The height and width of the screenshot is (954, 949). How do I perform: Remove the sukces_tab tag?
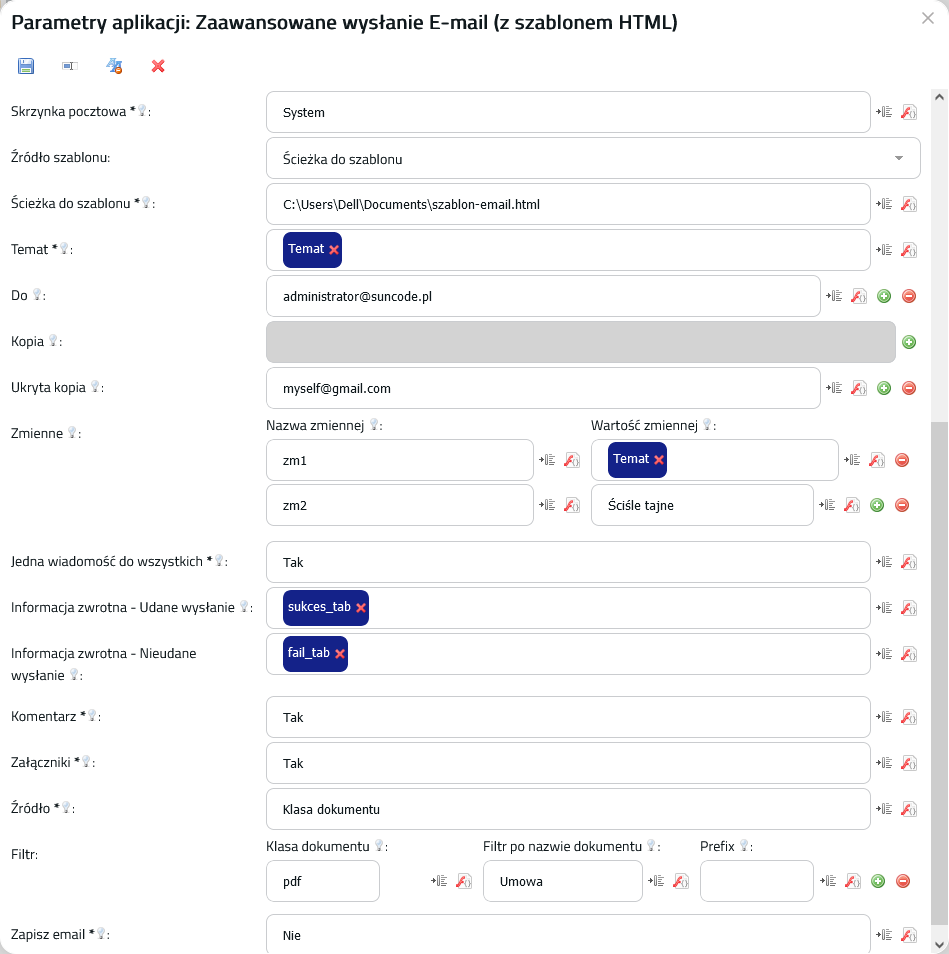point(361,608)
